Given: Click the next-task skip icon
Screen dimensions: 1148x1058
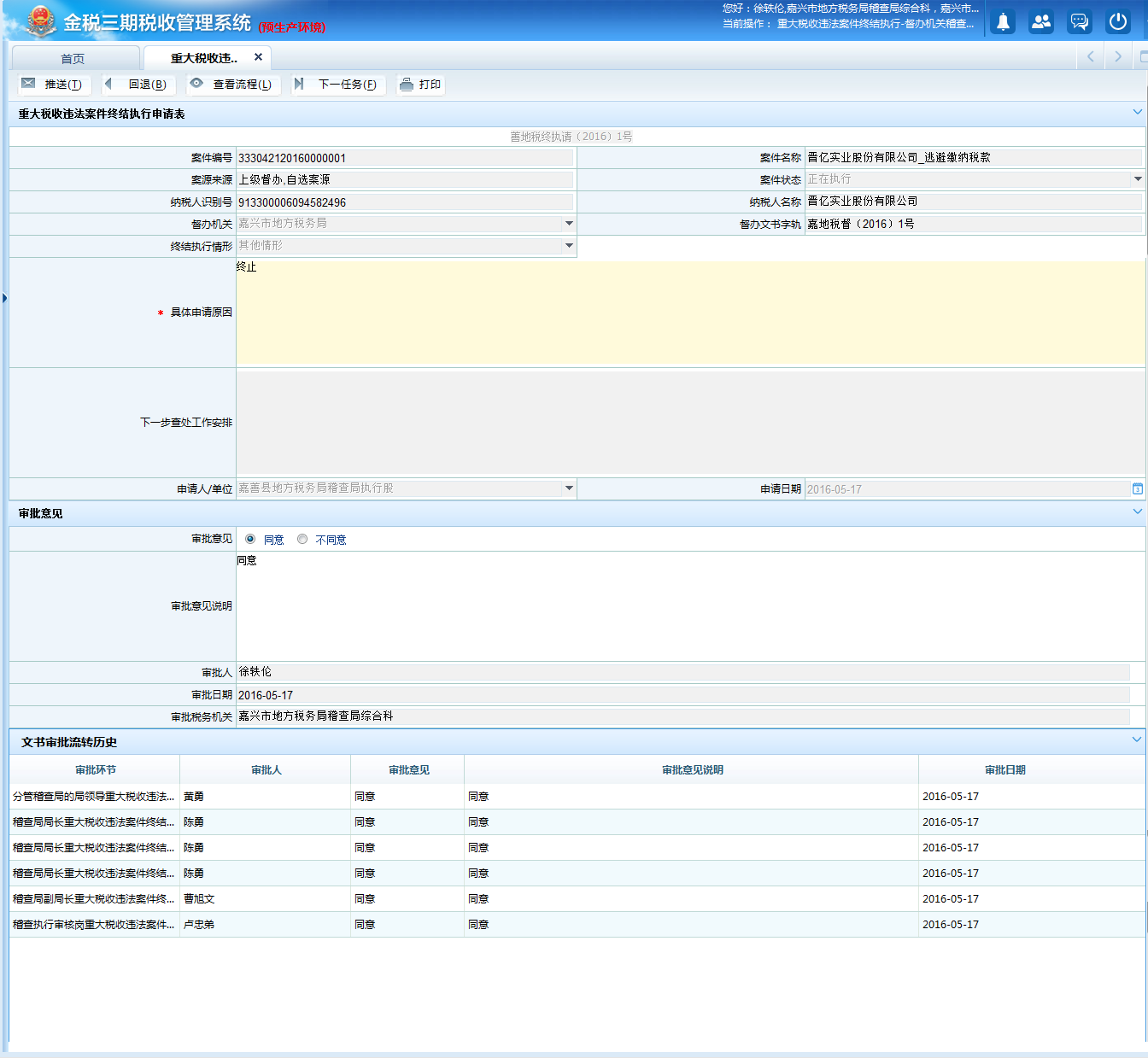Looking at the screenshot, I should click(299, 84).
